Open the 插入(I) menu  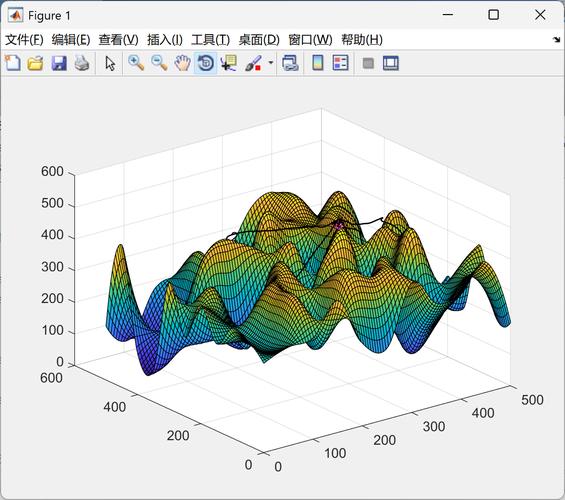165,40
